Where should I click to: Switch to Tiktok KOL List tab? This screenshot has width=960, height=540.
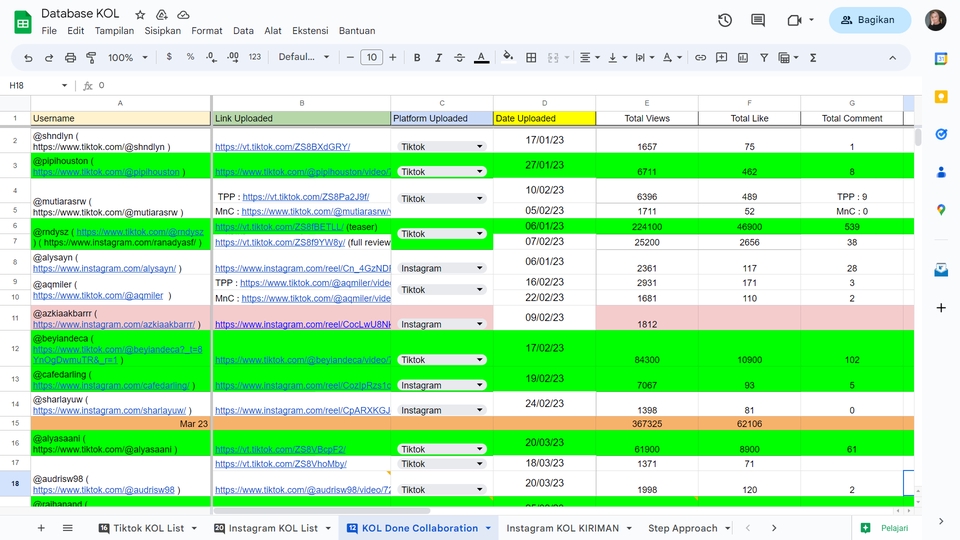pos(148,528)
